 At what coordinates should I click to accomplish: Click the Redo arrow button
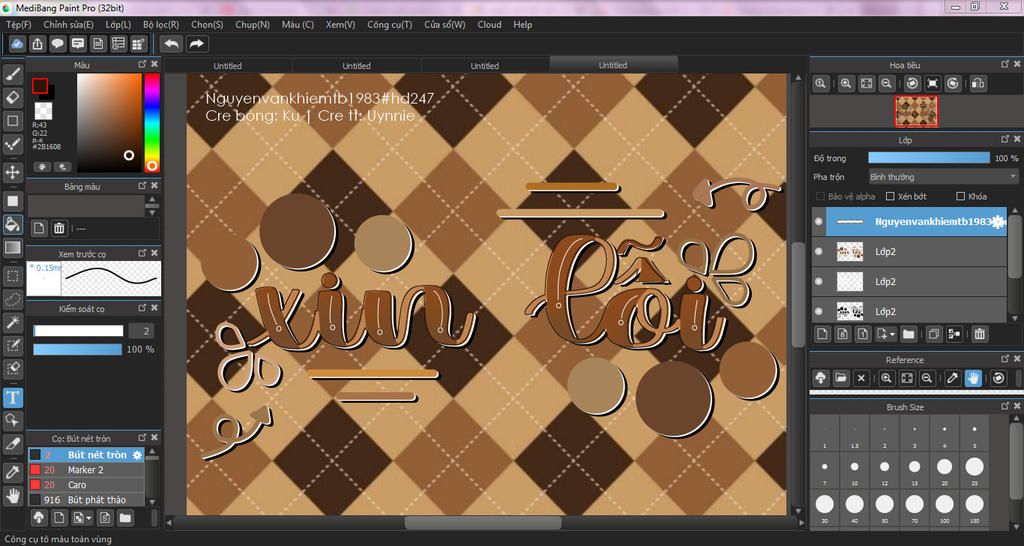[x=196, y=44]
